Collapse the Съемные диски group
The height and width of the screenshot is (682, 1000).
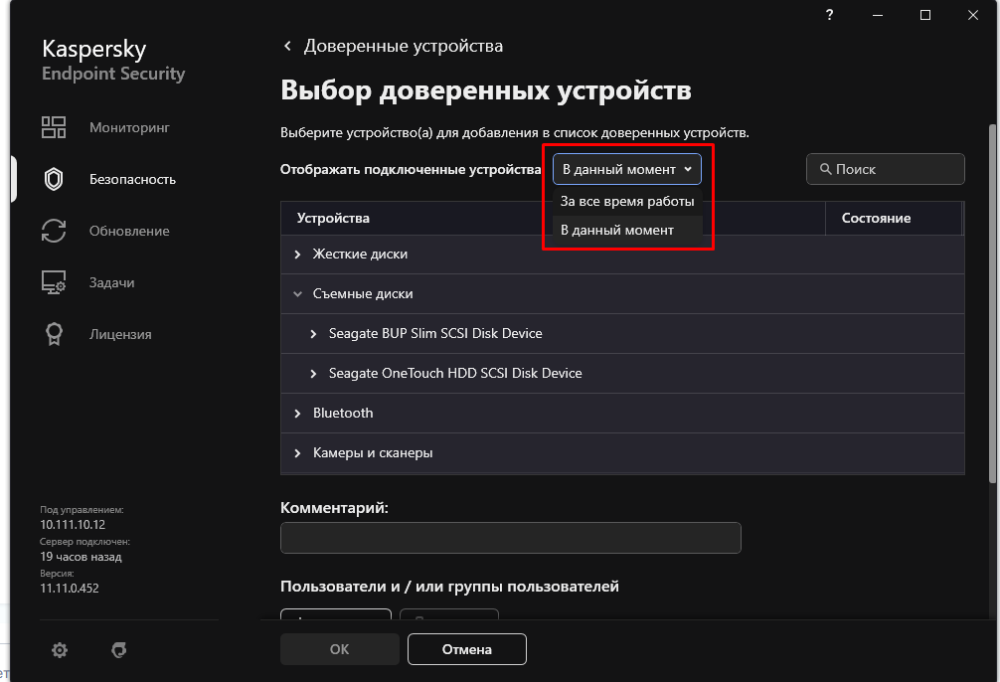click(298, 294)
